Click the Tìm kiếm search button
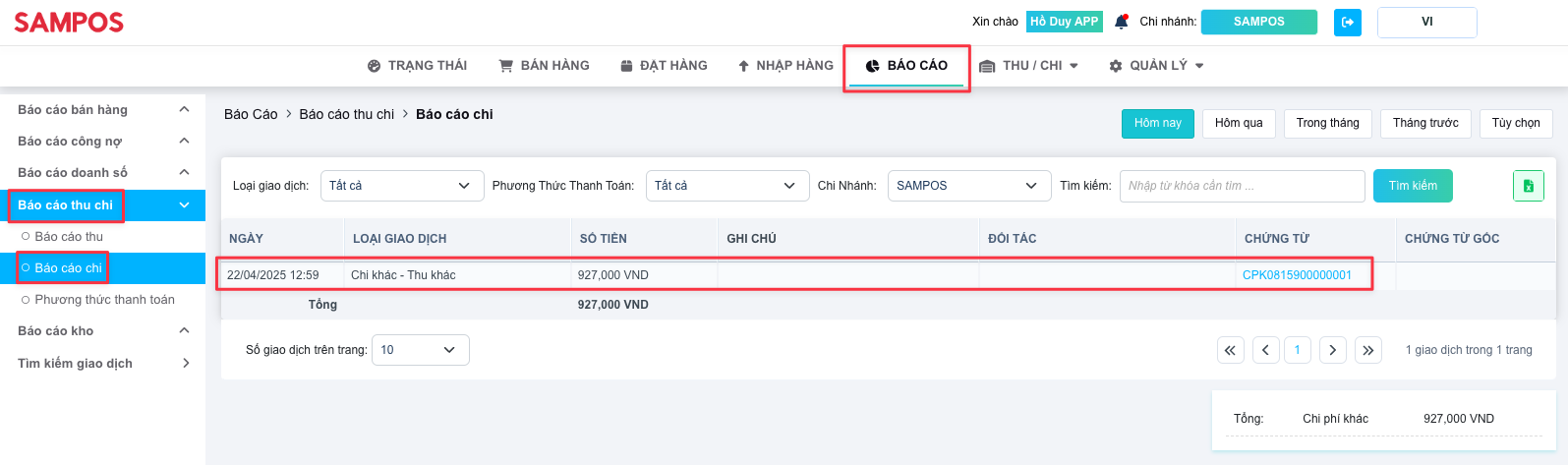Screen dimensions: 1568x465 pos(1413,186)
